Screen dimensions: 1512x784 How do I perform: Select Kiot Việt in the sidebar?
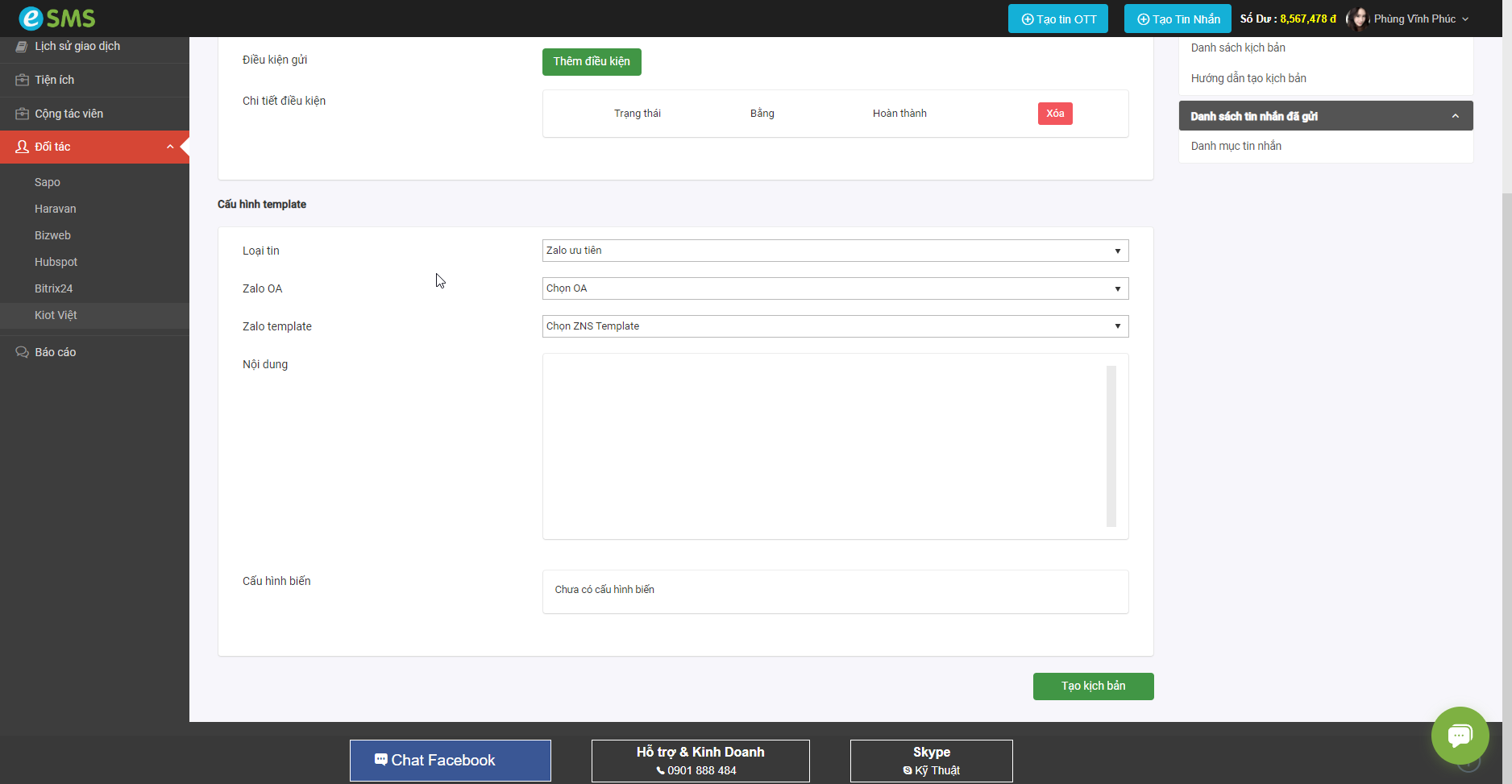pos(56,315)
